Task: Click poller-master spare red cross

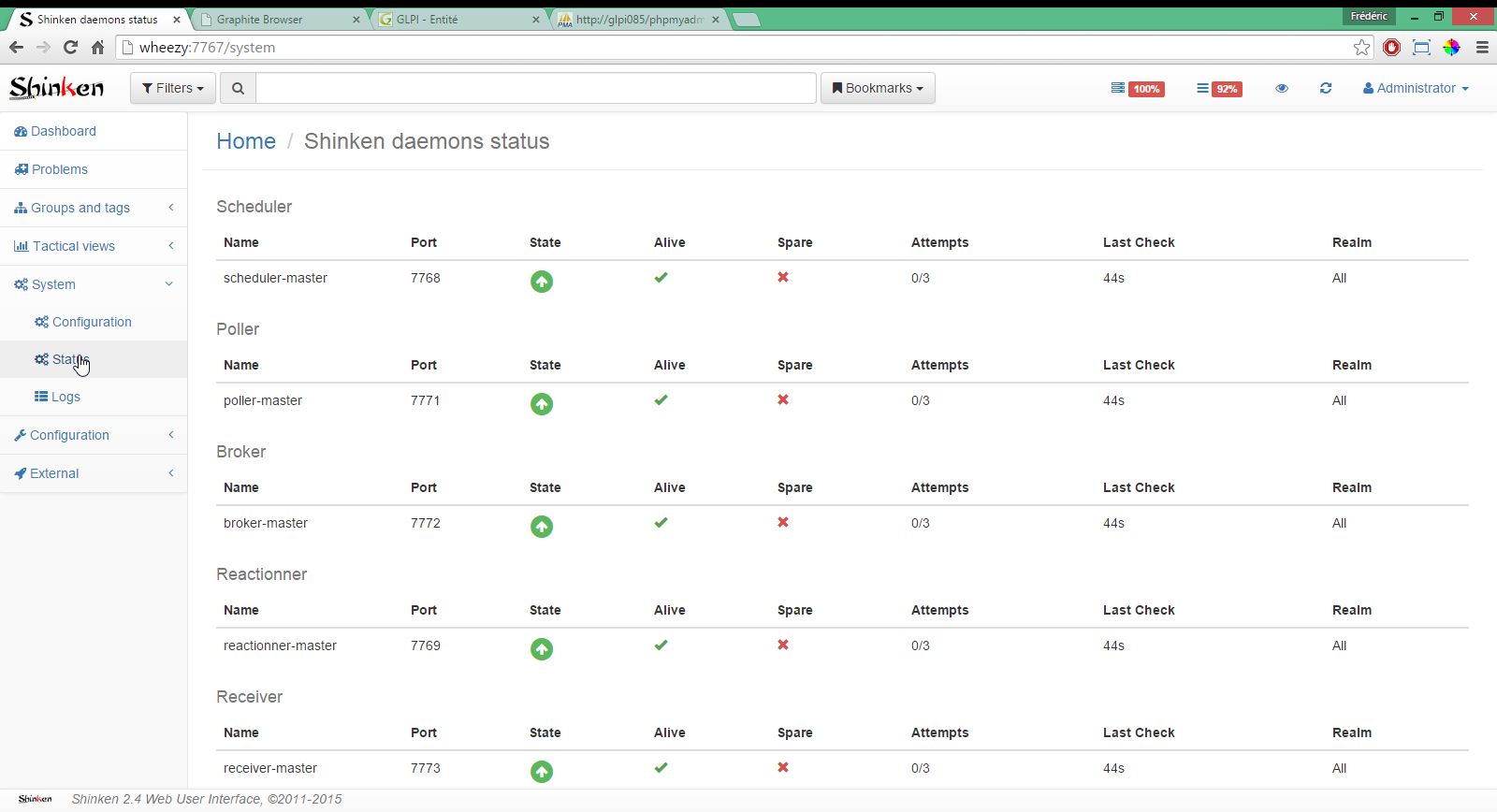Action: (x=783, y=399)
